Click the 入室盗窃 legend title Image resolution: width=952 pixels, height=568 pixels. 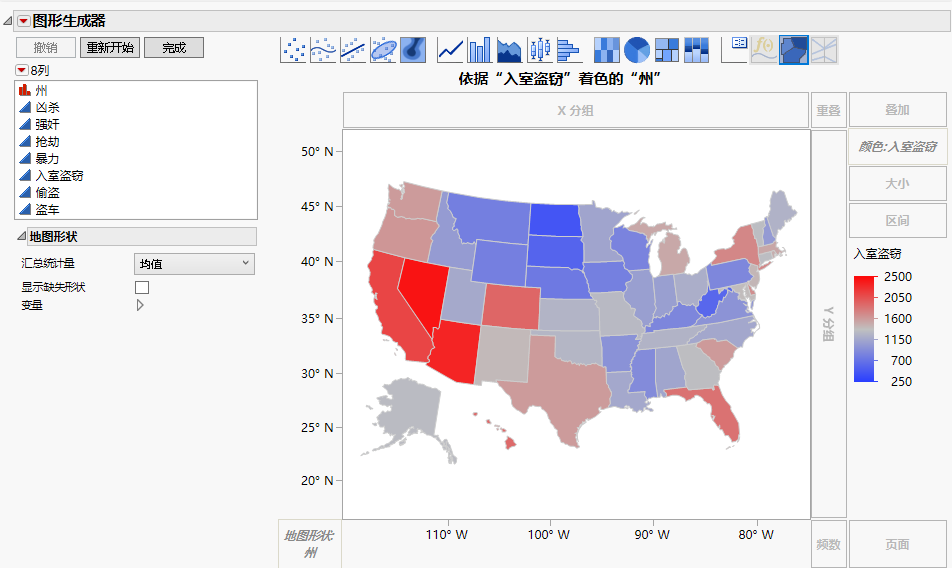[x=877, y=254]
